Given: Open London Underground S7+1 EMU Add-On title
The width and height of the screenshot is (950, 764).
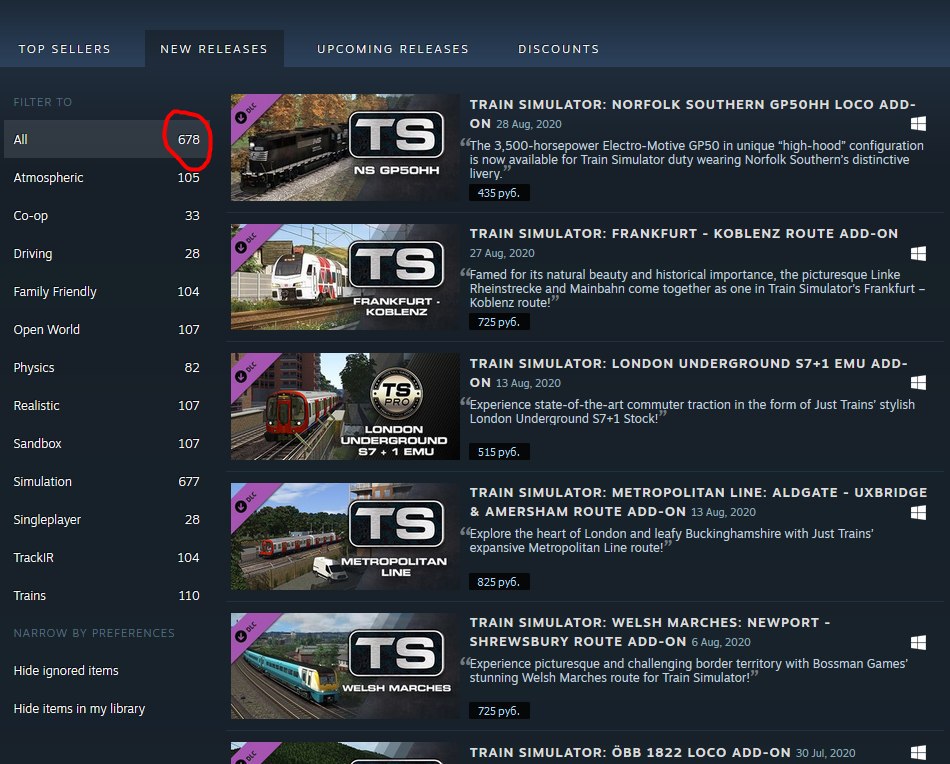Looking at the screenshot, I should (x=689, y=373).
